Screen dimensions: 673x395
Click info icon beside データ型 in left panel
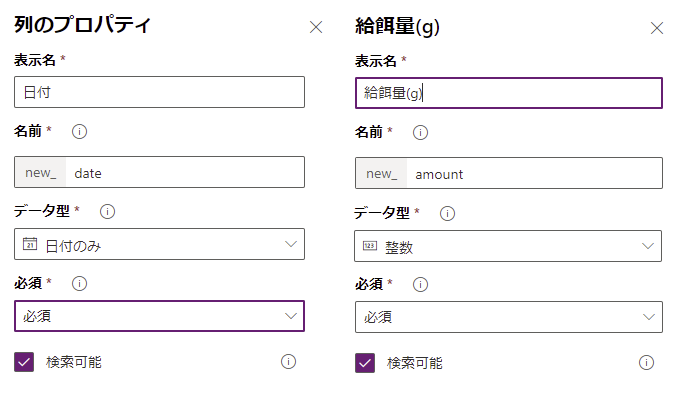pos(107,211)
